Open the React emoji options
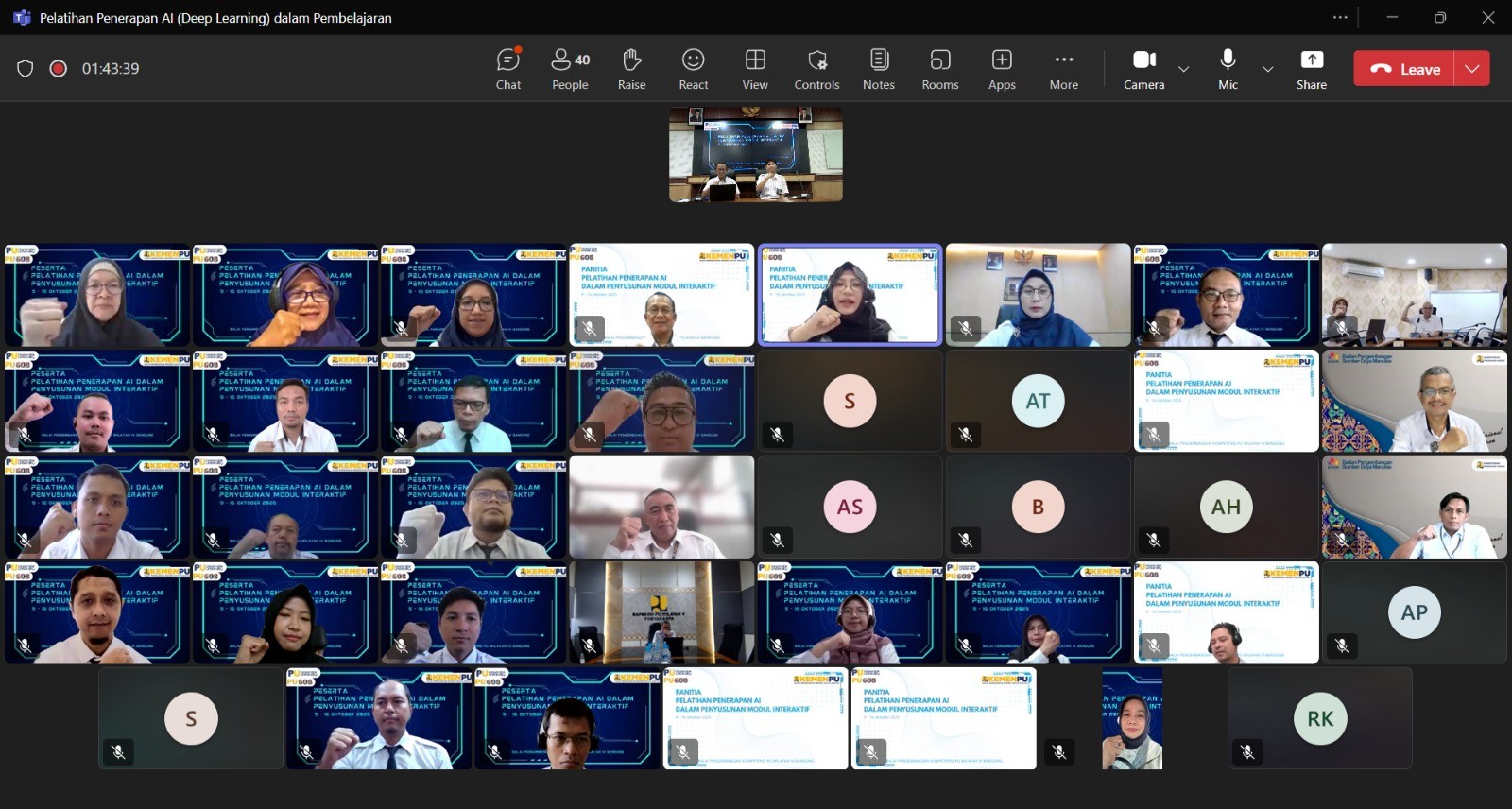The width and height of the screenshot is (1512, 809). tap(693, 69)
